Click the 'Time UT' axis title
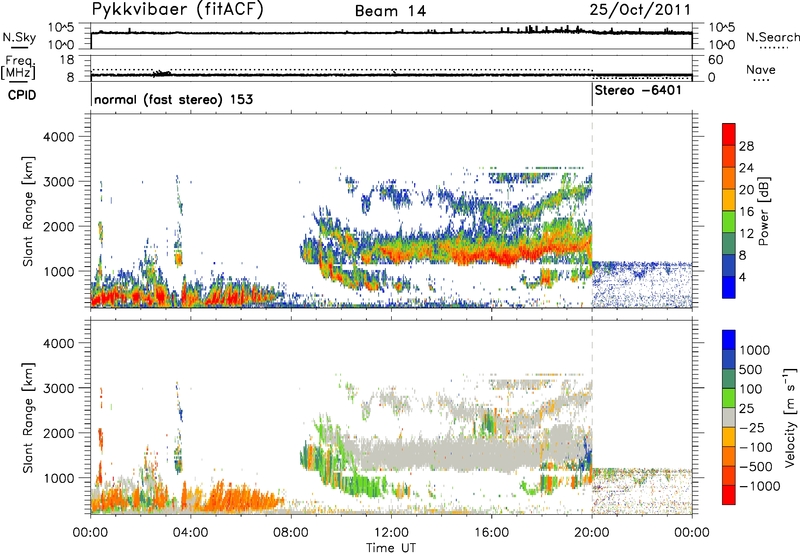 391,548
